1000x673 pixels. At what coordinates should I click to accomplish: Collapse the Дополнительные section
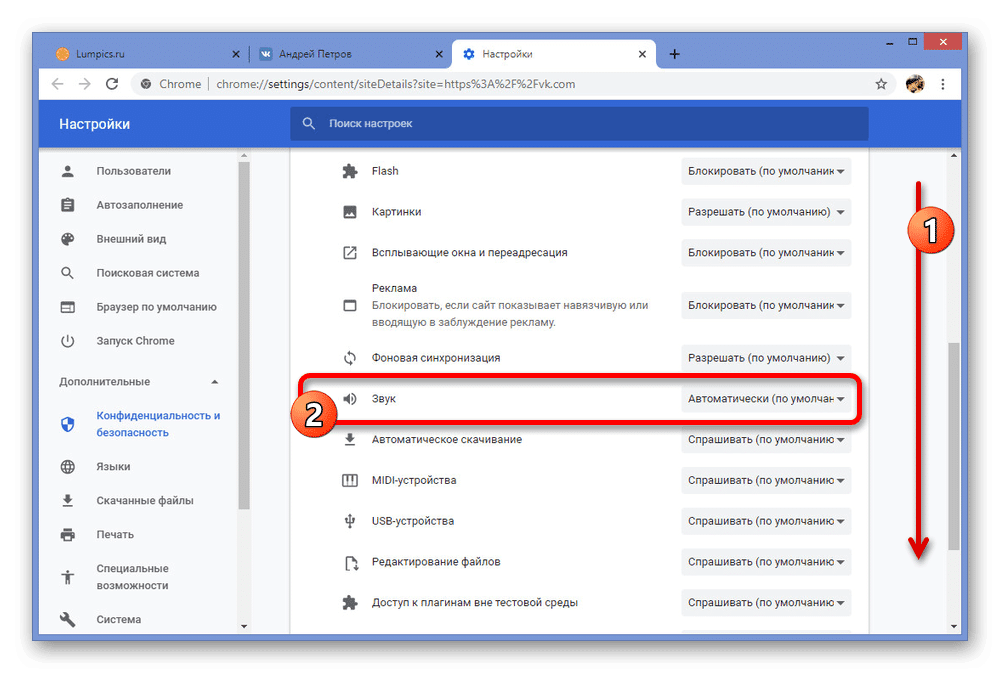(x=215, y=382)
